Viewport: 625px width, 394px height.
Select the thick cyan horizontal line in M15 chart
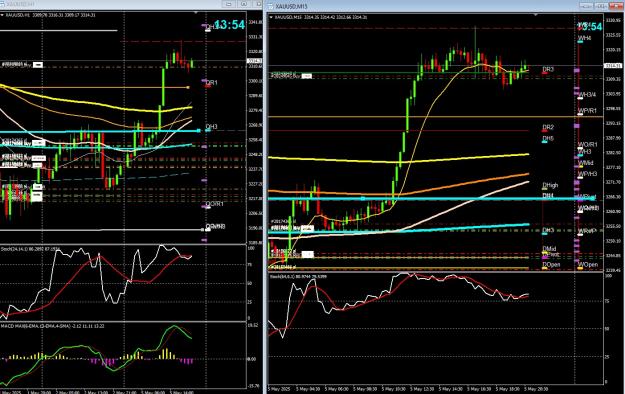[430, 199]
